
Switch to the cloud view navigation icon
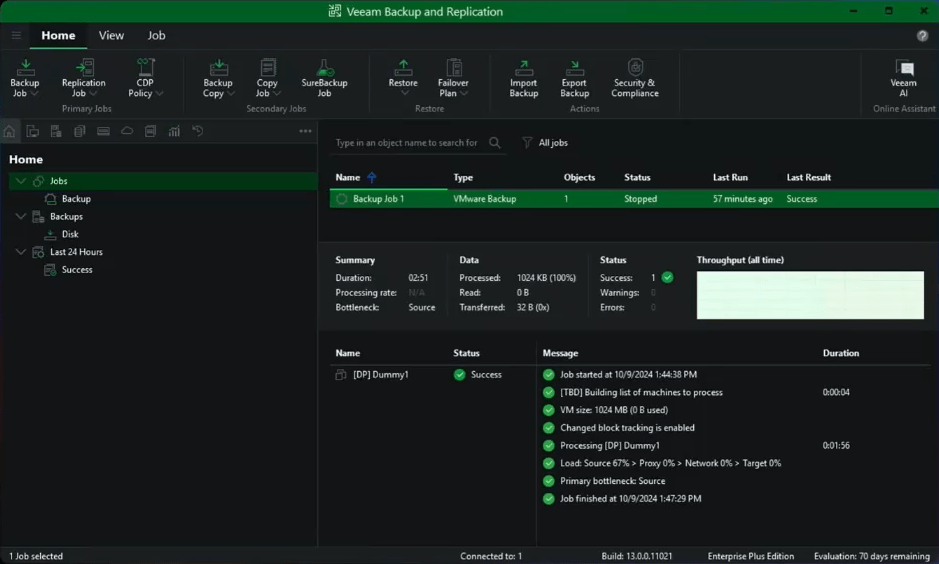pos(127,131)
